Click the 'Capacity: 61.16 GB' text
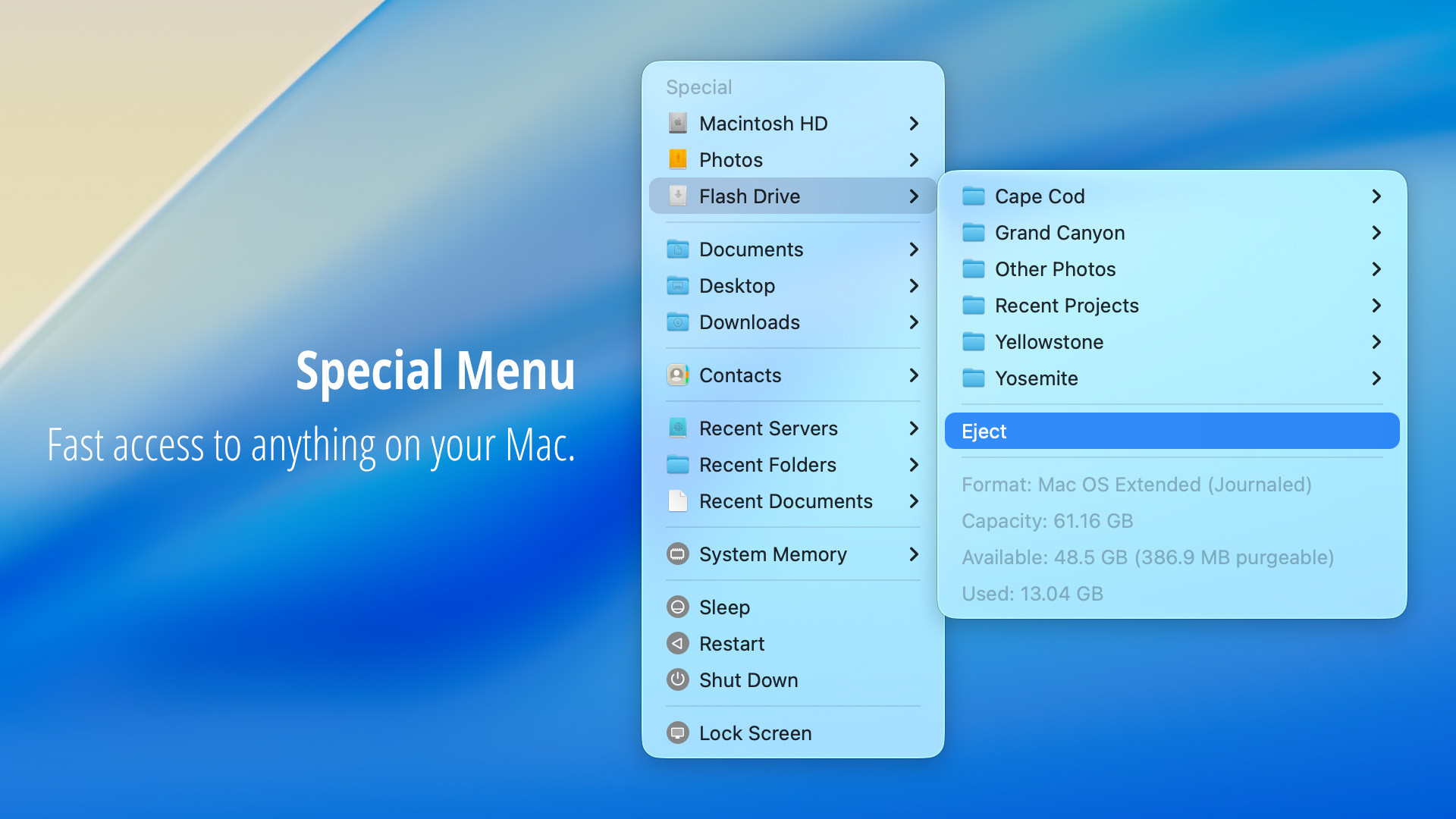 1047,520
